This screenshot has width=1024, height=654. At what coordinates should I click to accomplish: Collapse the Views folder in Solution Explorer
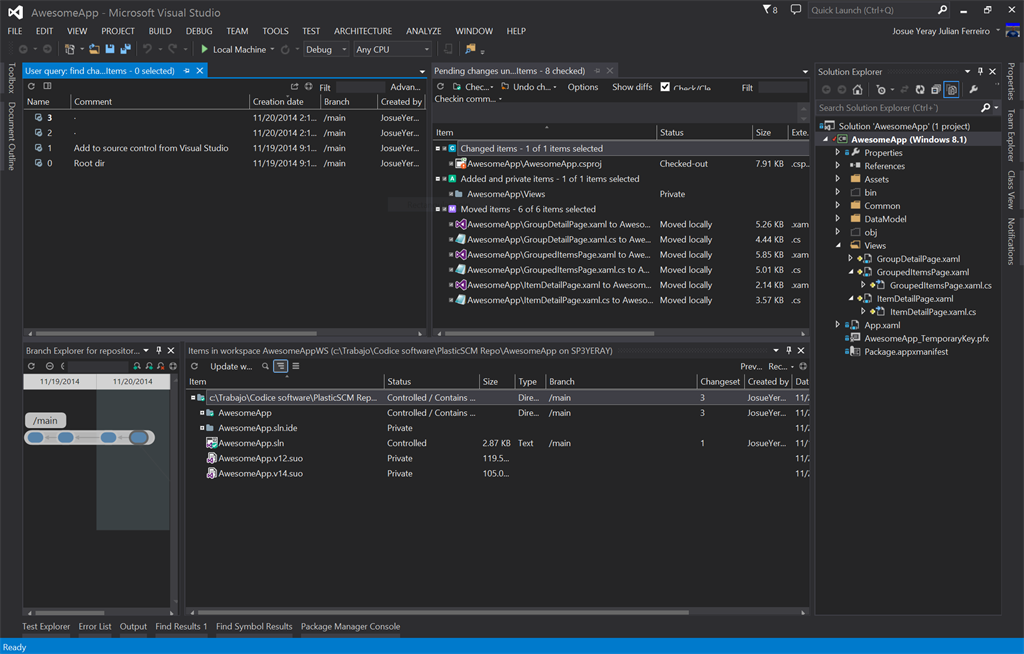click(837, 245)
